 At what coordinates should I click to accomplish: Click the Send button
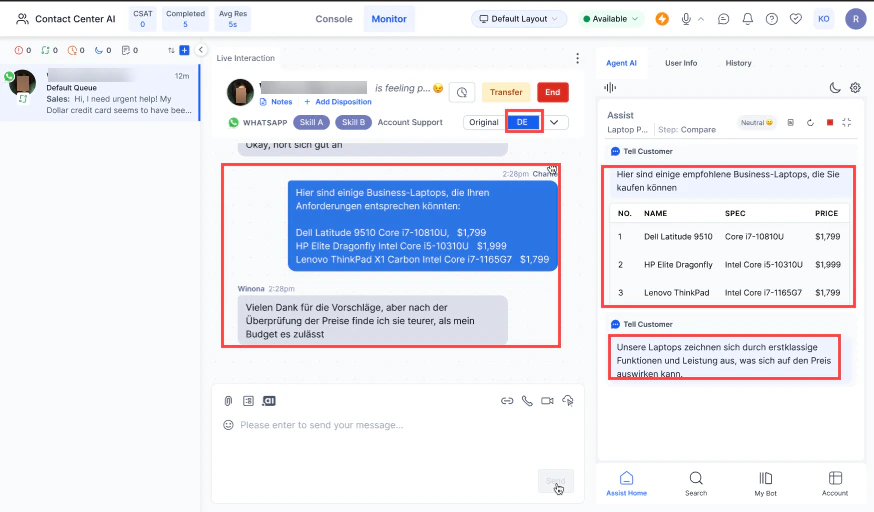pos(555,481)
